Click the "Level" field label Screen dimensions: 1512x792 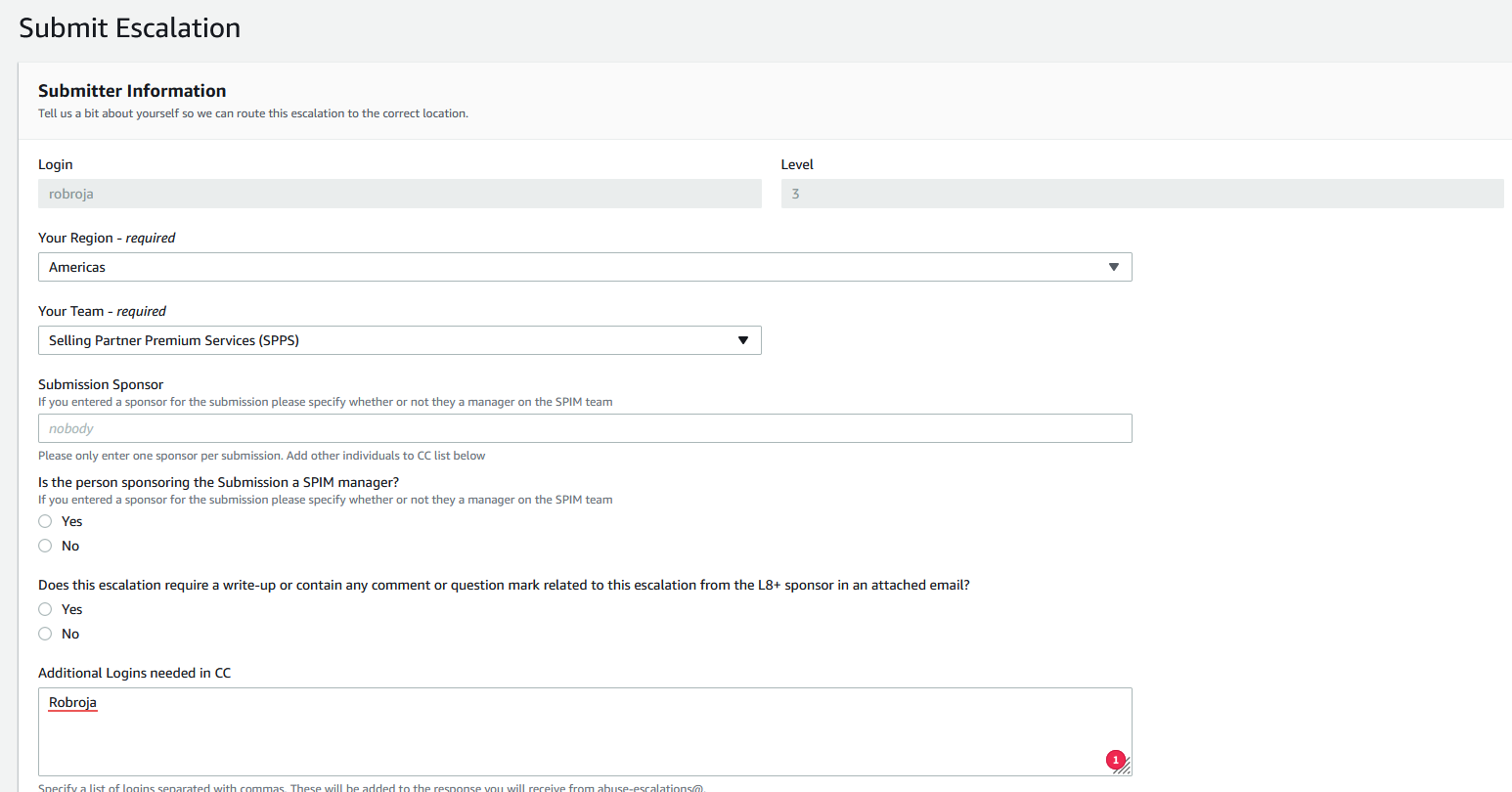click(797, 164)
